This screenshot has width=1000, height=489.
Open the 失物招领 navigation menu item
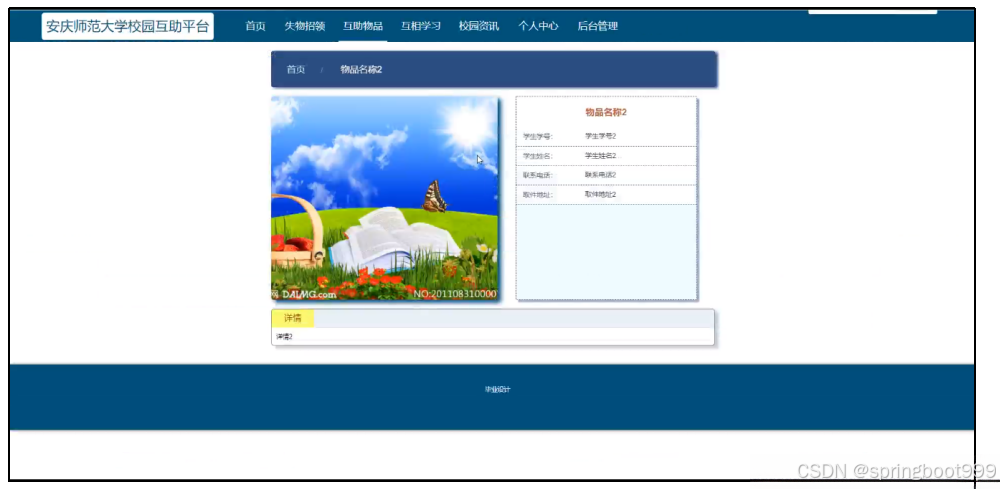coord(305,26)
